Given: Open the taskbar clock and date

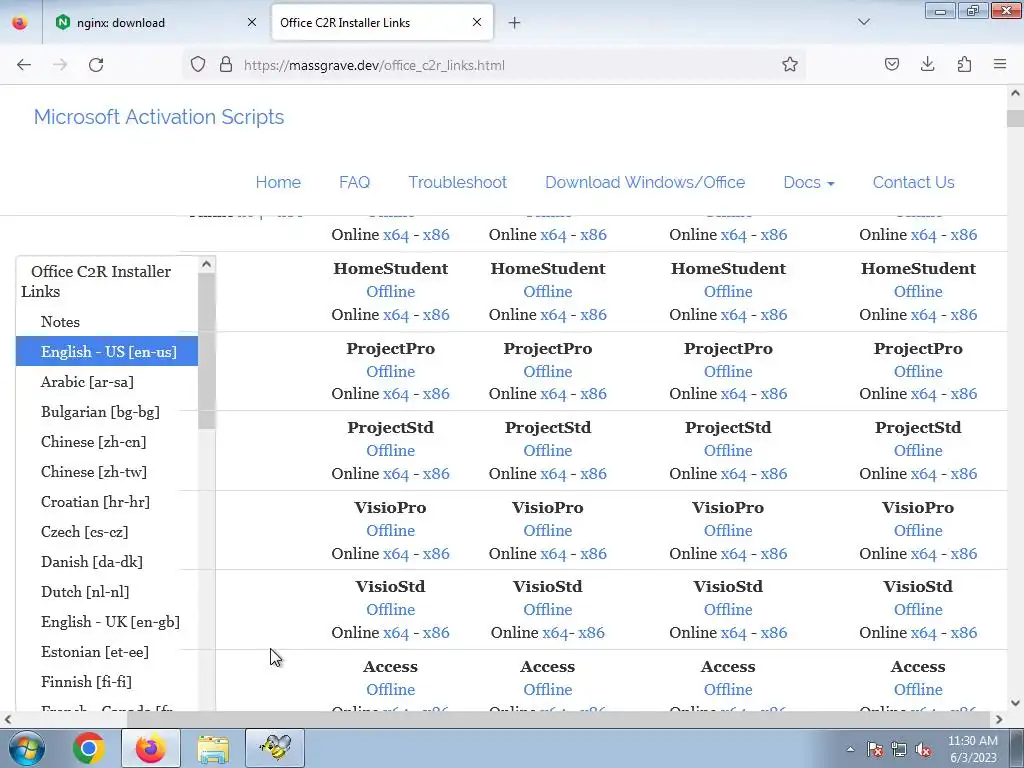Looking at the screenshot, I should 972,749.
